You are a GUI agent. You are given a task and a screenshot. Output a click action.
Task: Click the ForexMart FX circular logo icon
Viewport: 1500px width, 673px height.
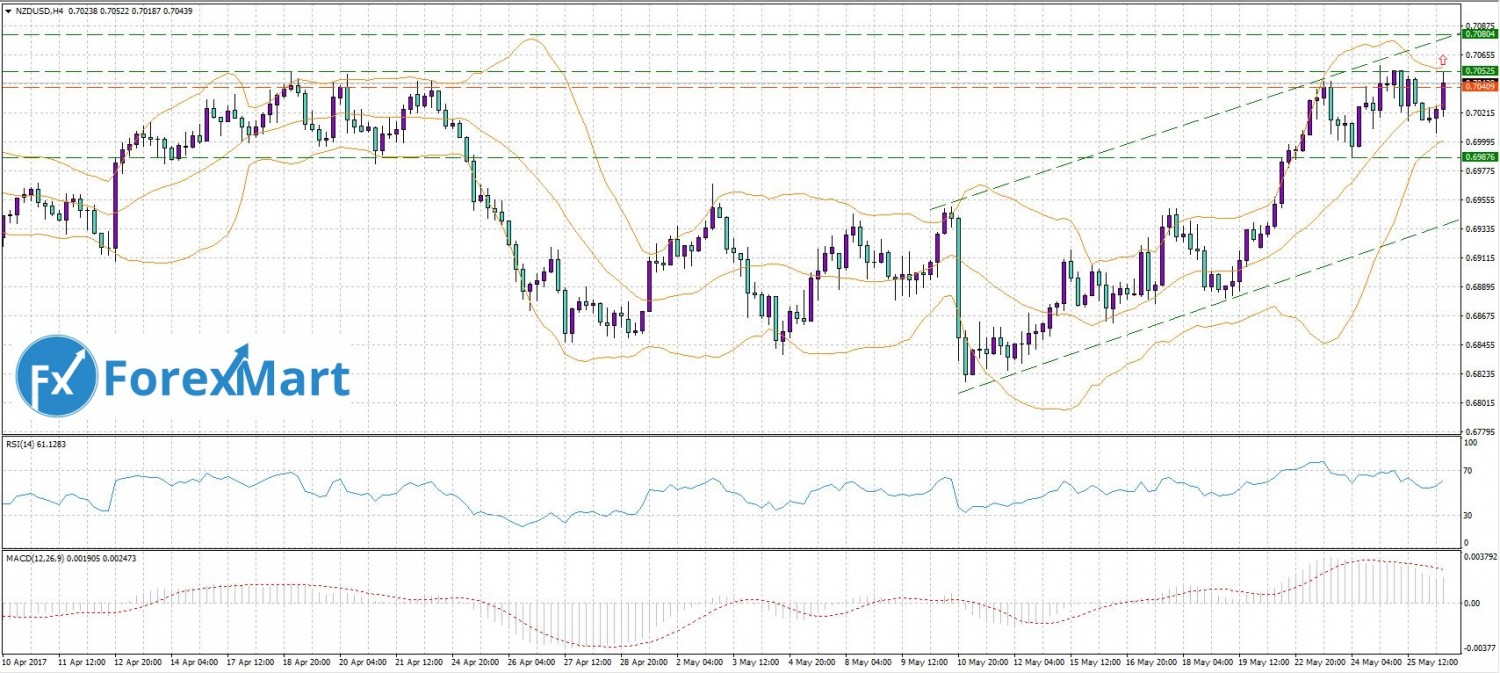(57, 376)
